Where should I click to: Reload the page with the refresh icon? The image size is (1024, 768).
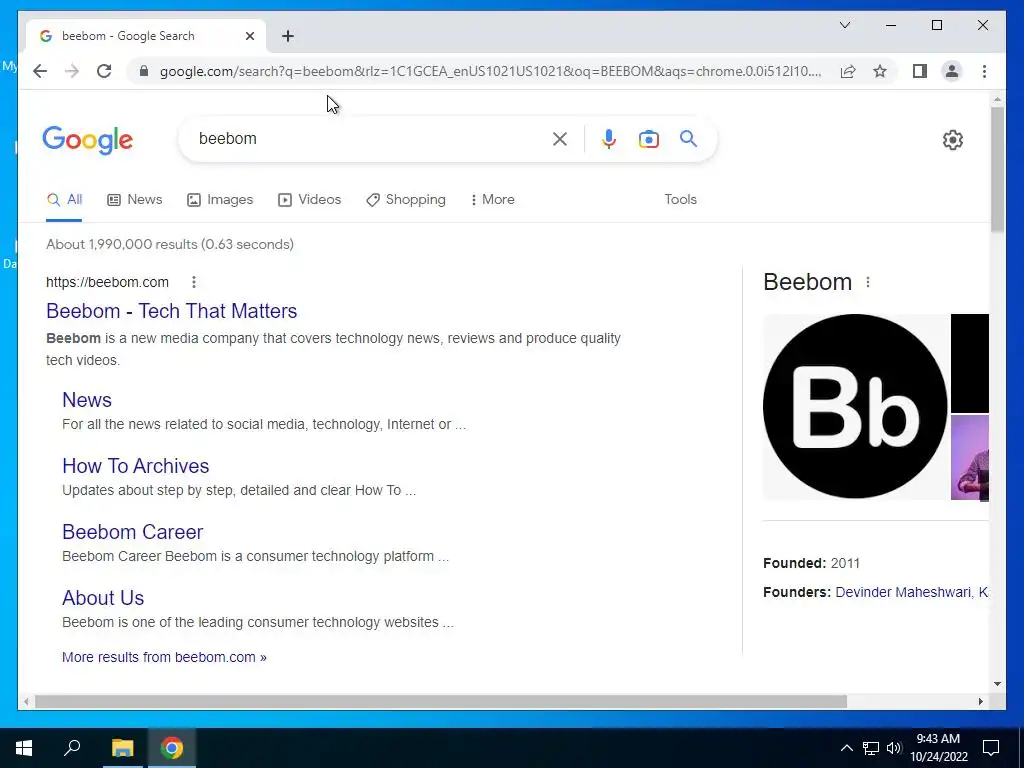pyautogui.click(x=104, y=71)
